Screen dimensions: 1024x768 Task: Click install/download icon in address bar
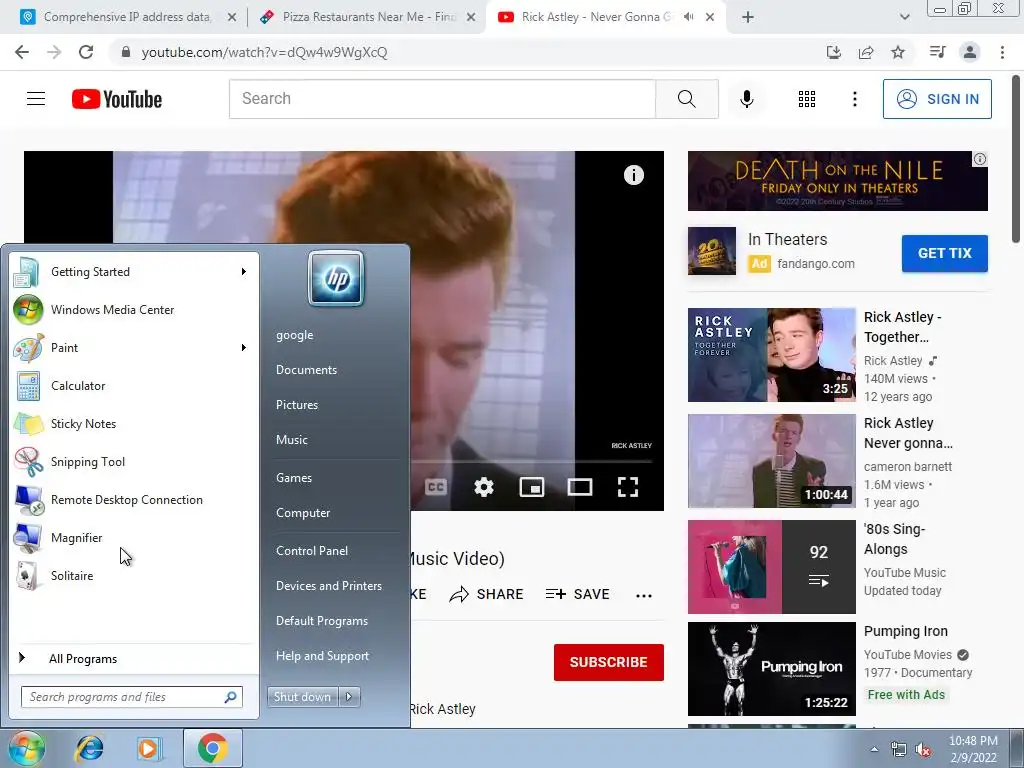pyautogui.click(x=833, y=52)
